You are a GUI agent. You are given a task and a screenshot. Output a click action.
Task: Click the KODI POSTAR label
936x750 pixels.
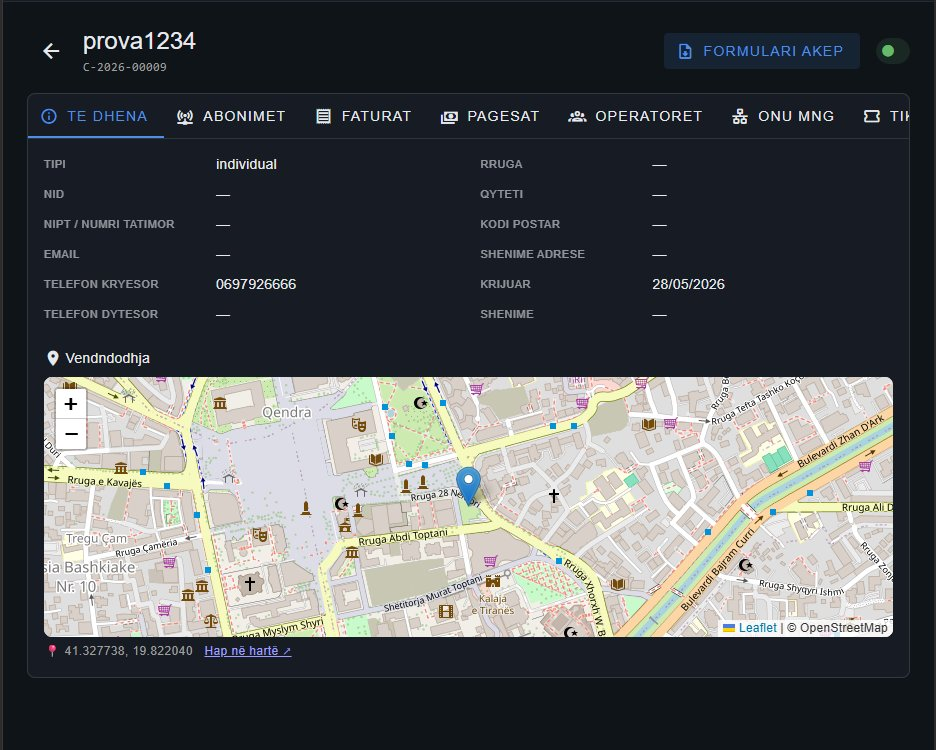(520, 225)
